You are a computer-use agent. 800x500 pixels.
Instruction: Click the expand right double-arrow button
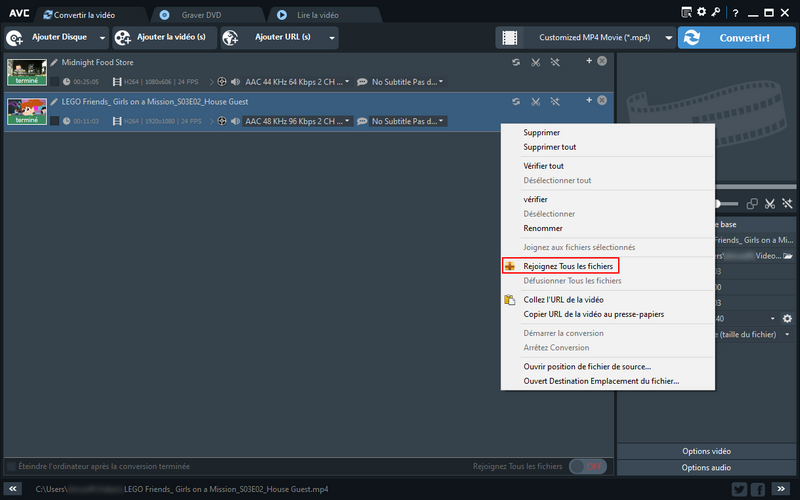[x=781, y=489]
